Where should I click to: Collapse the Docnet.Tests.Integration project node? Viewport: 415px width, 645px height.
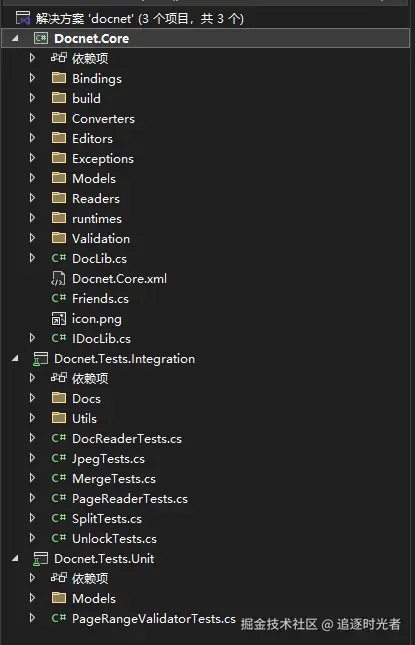pyautogui.click(x=15, y=359)
